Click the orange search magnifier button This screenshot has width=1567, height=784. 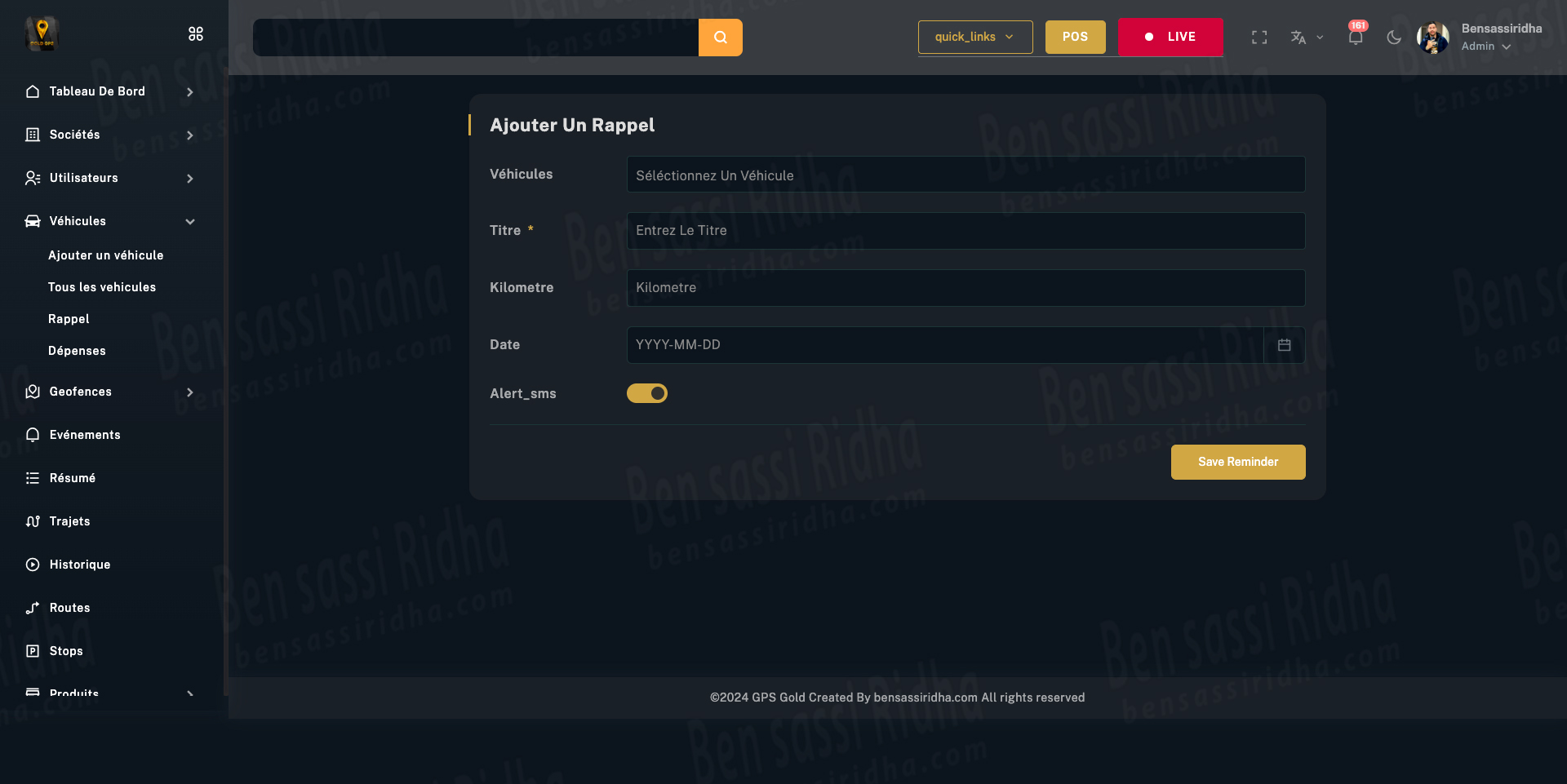(x=720, y=38)
